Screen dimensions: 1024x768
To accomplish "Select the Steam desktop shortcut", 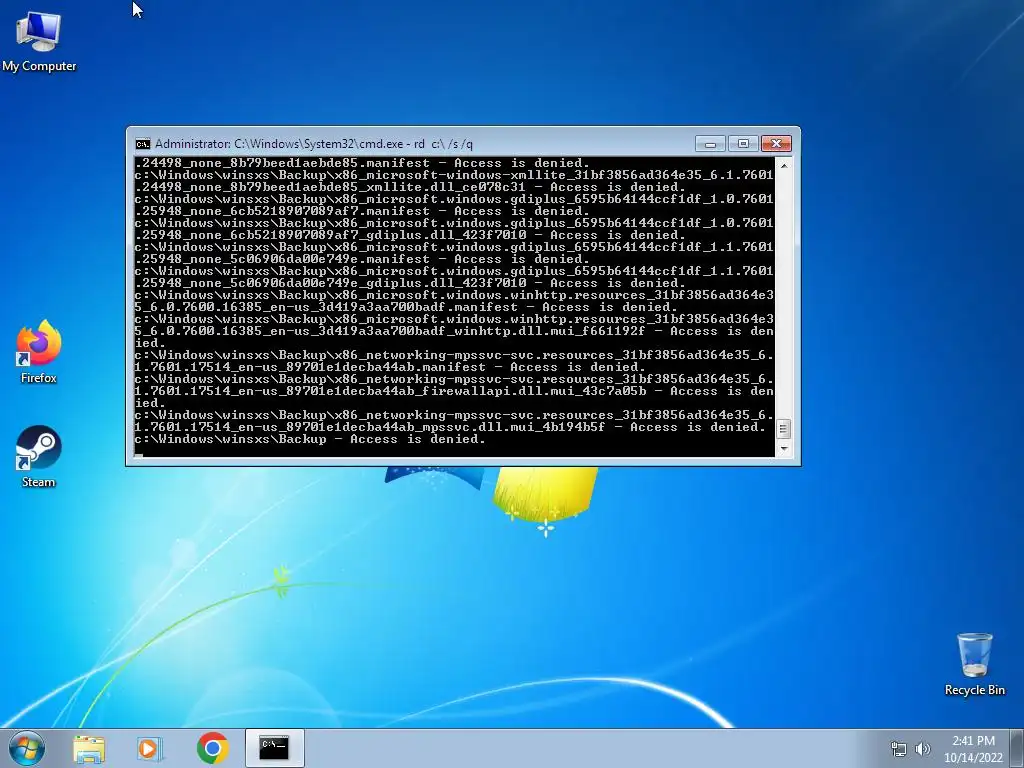I will (39, 456).
